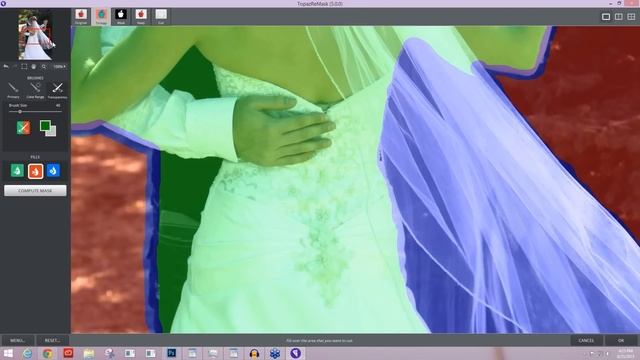The width and height of the screenshot is (640, 360).
Task: Open the headphones app on the taskbar
Action: 254,353
